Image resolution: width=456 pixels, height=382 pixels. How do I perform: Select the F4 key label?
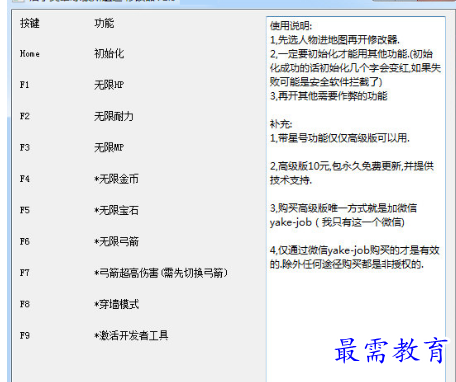point(25,179)
